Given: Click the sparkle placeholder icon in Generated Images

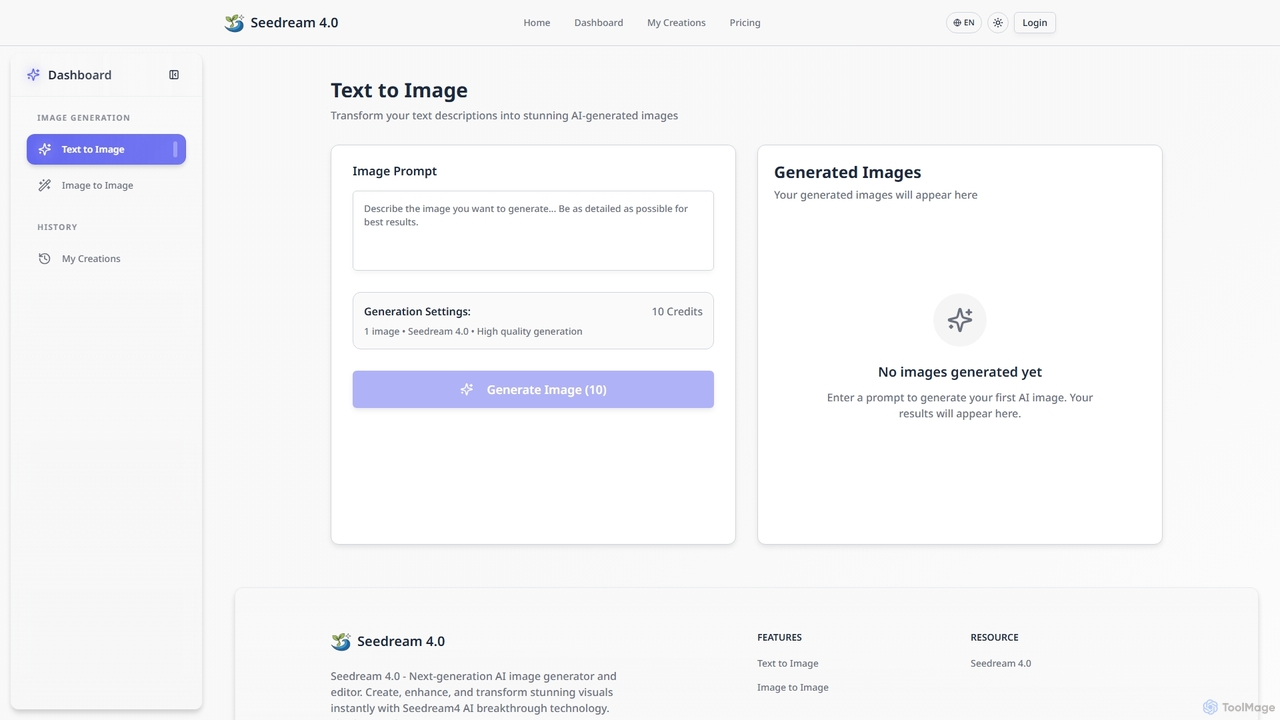Looking at the screenshot, I should pyautogui.click(x=960, y=320).
